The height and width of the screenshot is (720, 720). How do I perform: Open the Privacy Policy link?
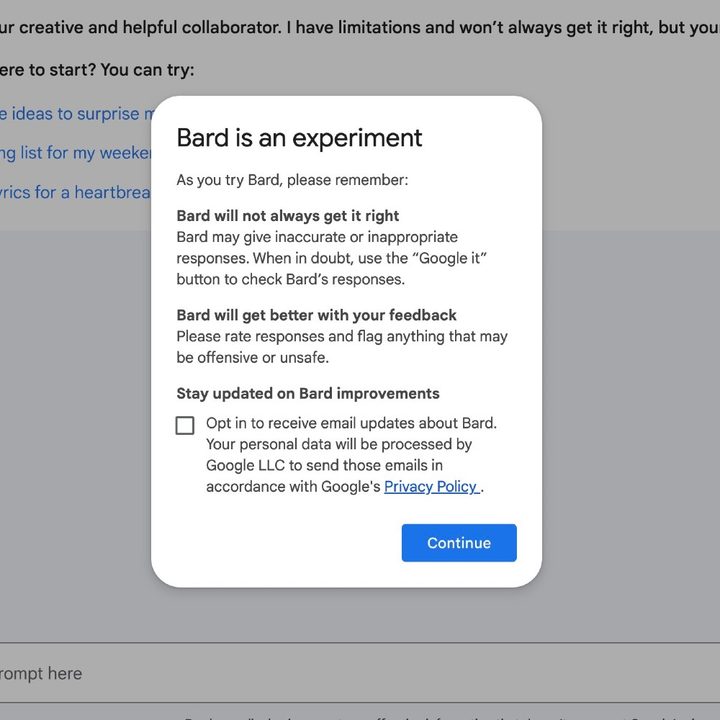pyautogui.click(x=432, y=486)
